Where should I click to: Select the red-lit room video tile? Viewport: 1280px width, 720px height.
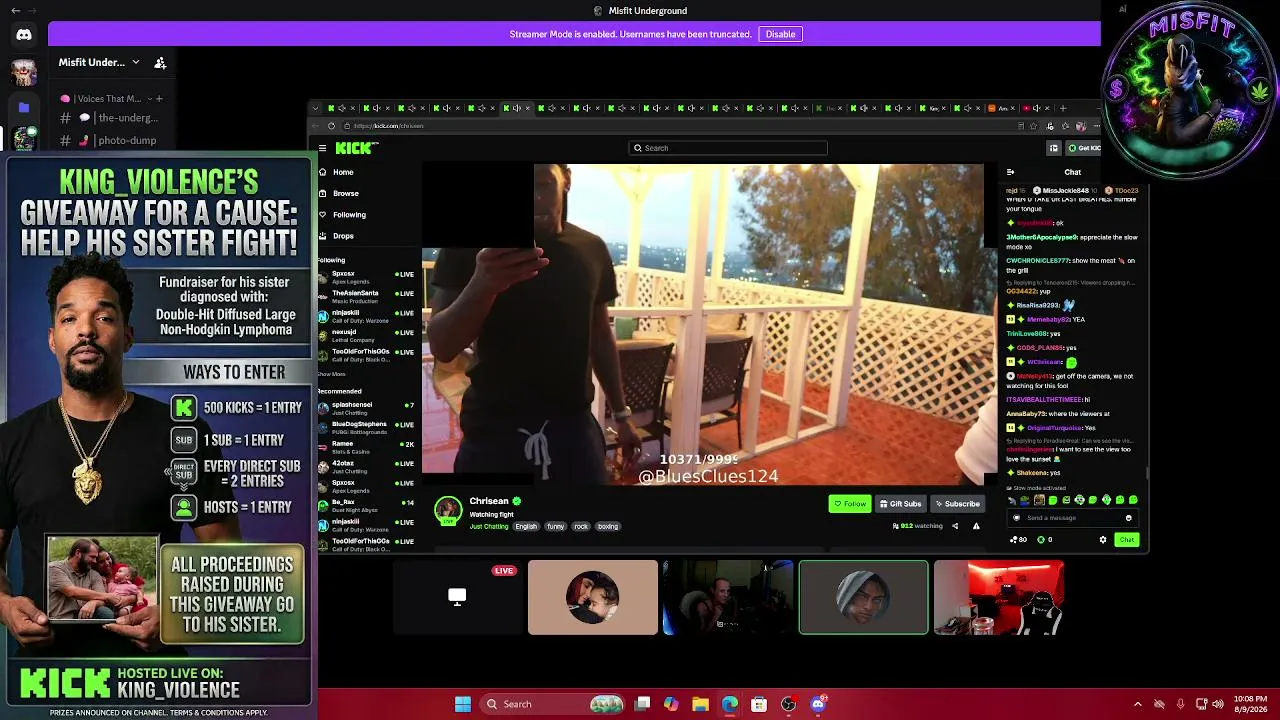click(999, 597)
